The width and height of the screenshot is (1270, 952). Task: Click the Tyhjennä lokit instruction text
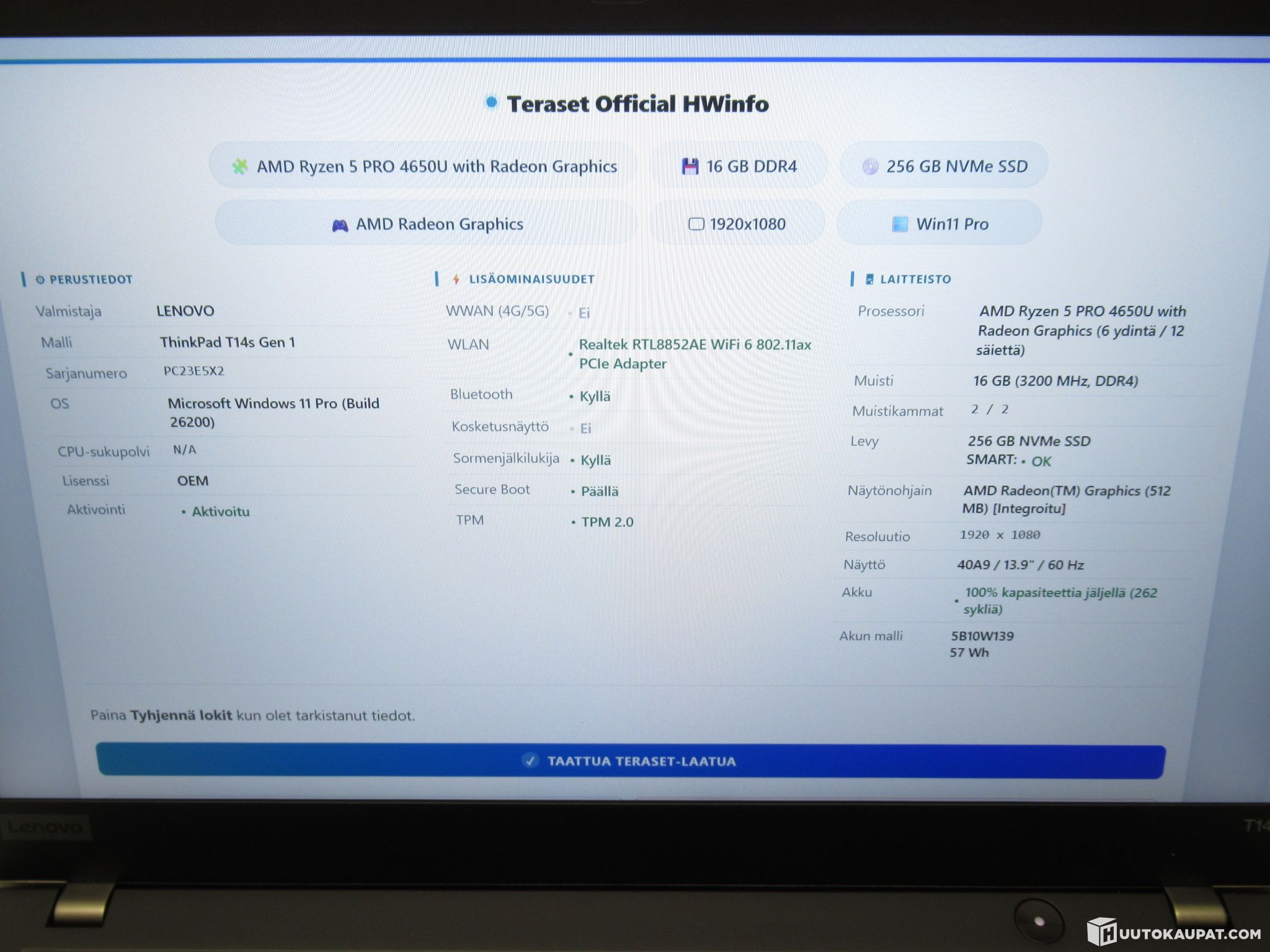point(253,715)
